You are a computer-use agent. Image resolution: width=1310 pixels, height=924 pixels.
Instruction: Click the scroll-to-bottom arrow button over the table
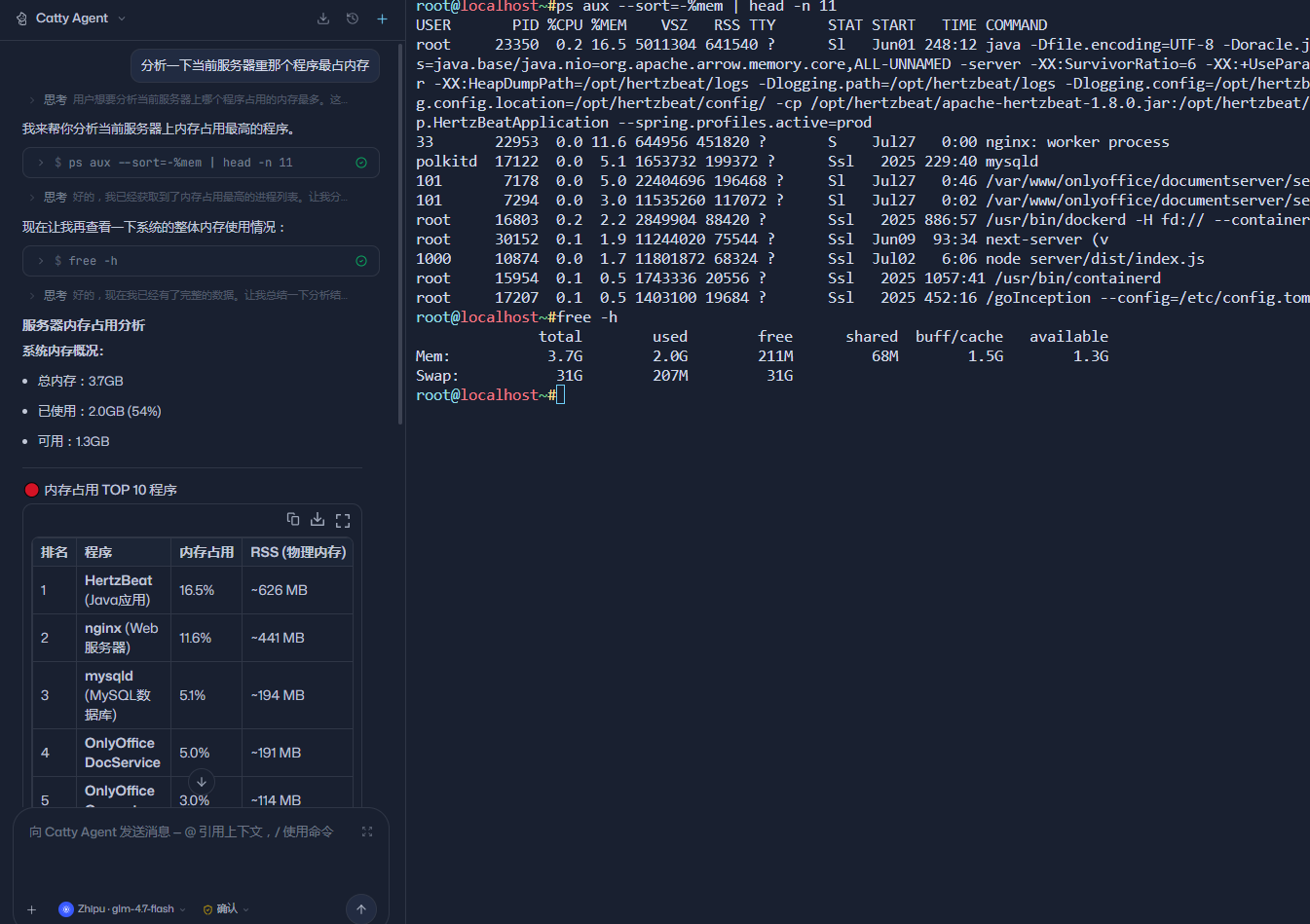(201, 781)
